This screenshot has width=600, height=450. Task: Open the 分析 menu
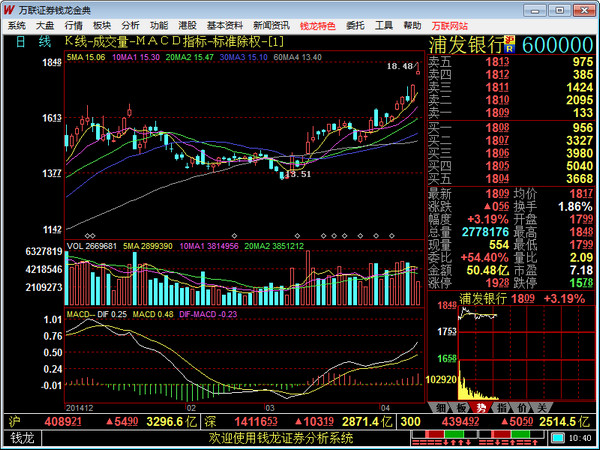click(130, 26)
